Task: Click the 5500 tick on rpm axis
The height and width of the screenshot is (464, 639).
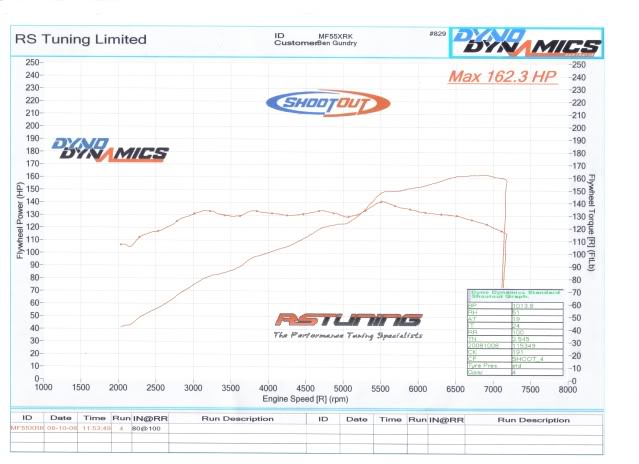Action: pyautogui.click(x=381, y=389)
